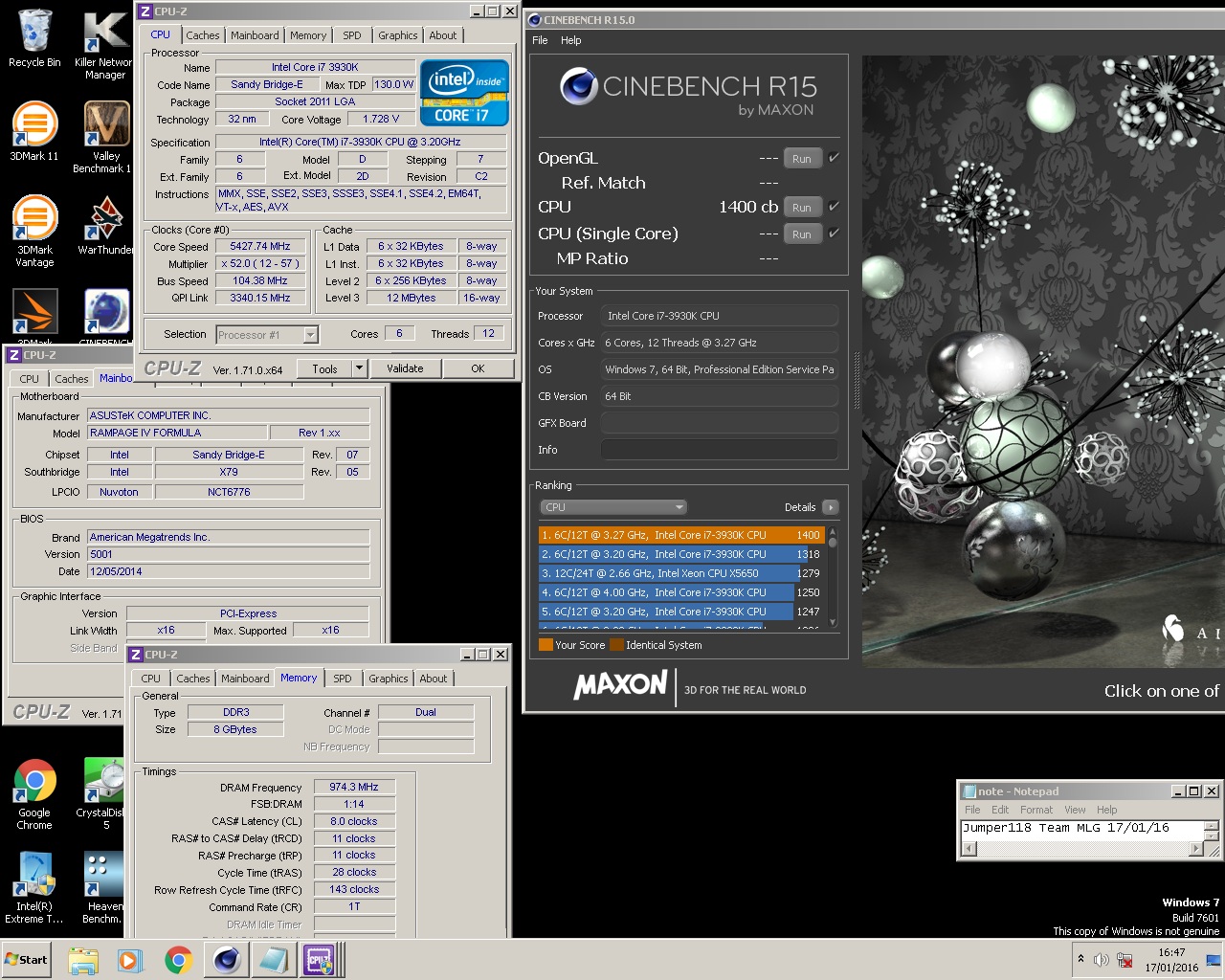Open the 3DMark Vantage desktop icon
Screen dimensions: 1225x980
pyautogui.click(x=34, y=230)
